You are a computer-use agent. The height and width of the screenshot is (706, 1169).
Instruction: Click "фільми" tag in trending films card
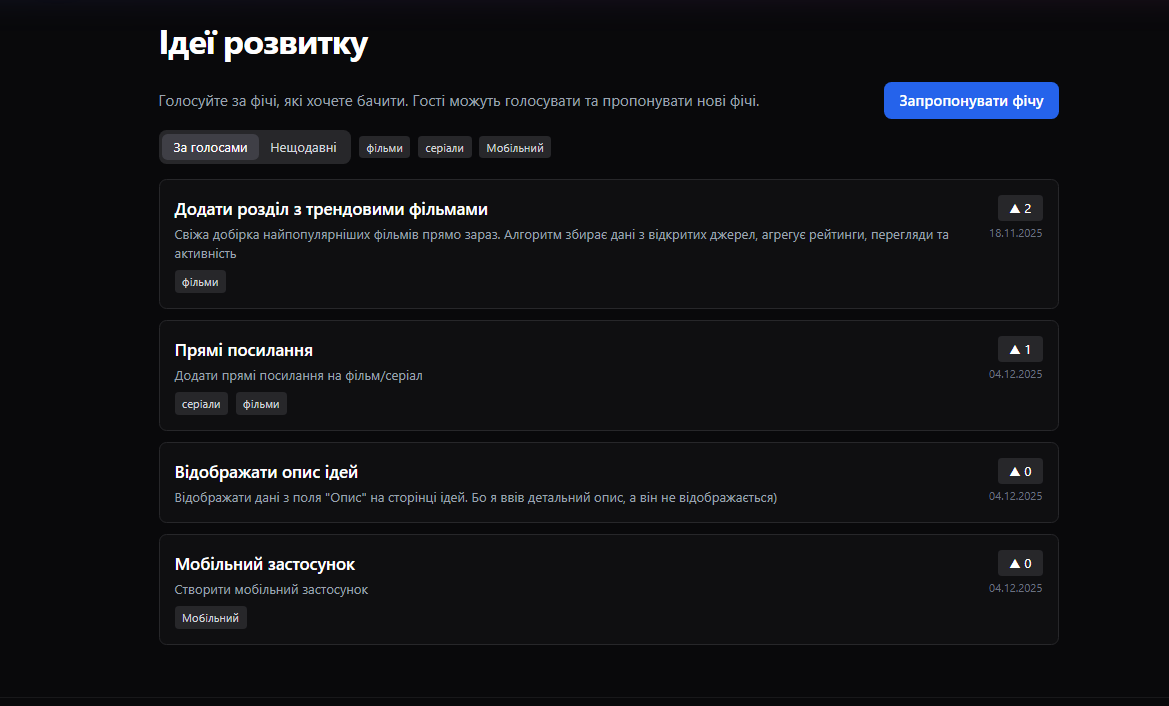pos(200,282)
